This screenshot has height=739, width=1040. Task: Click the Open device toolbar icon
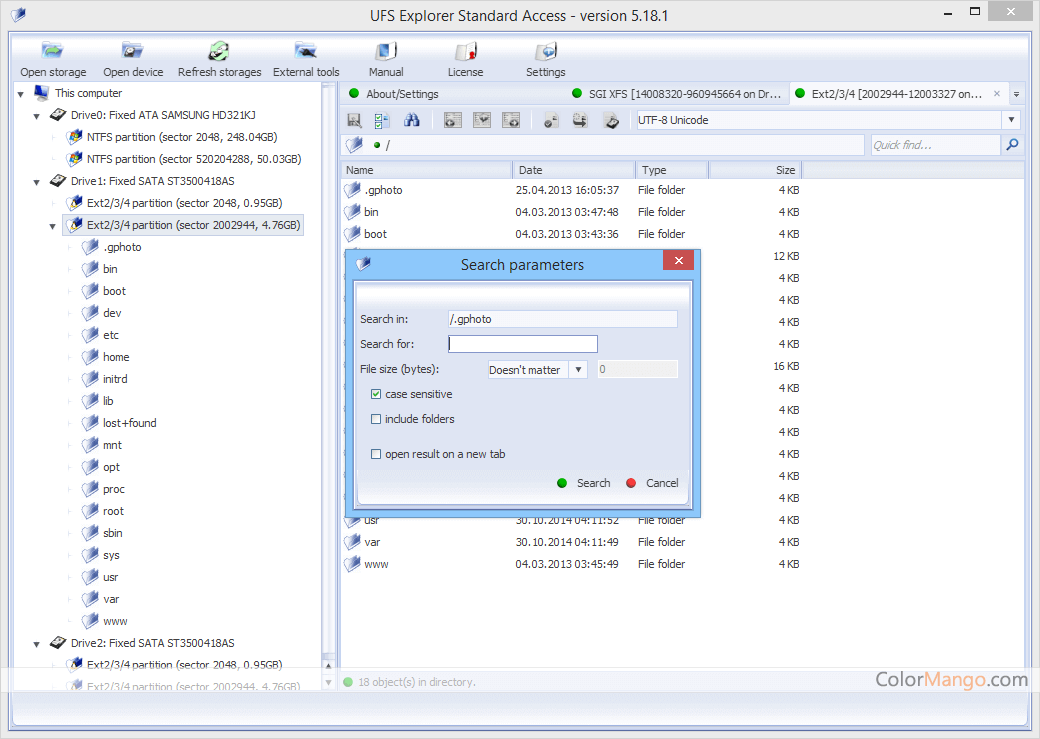coord(133,57)
